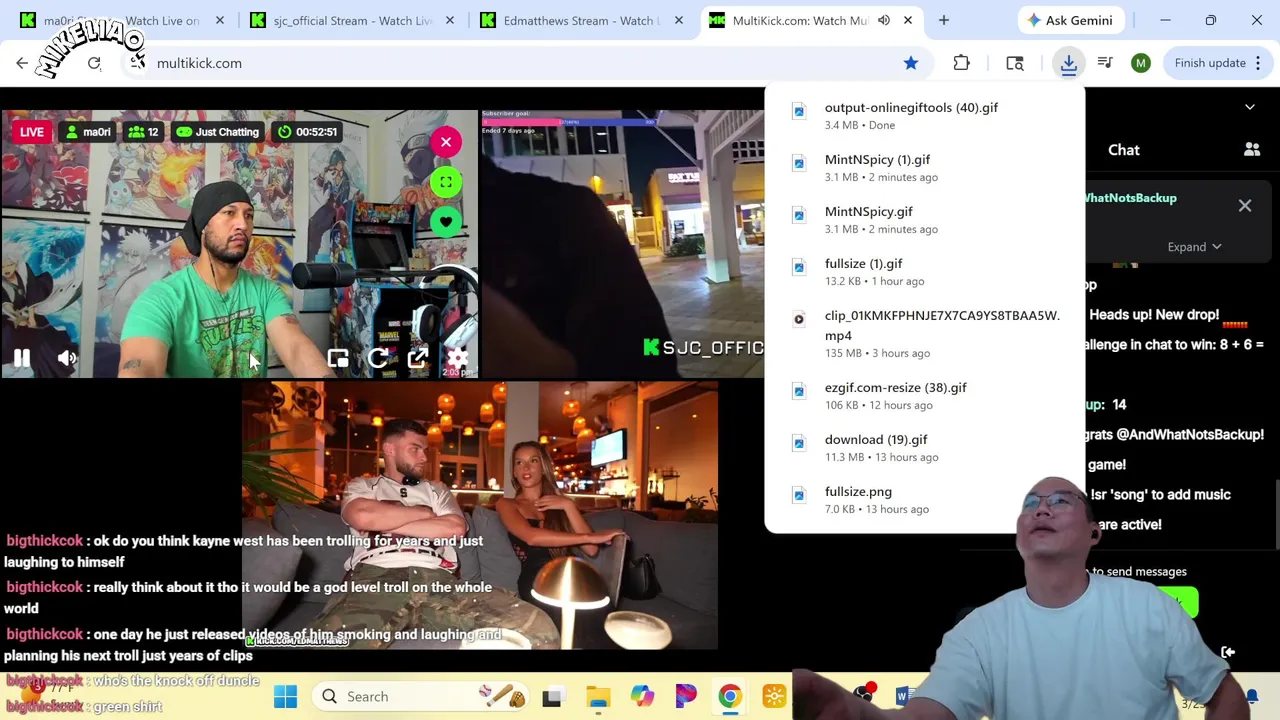Open ezgif.com-resize (38).gif download
1280x720 pixels.
tap(924, 396)
